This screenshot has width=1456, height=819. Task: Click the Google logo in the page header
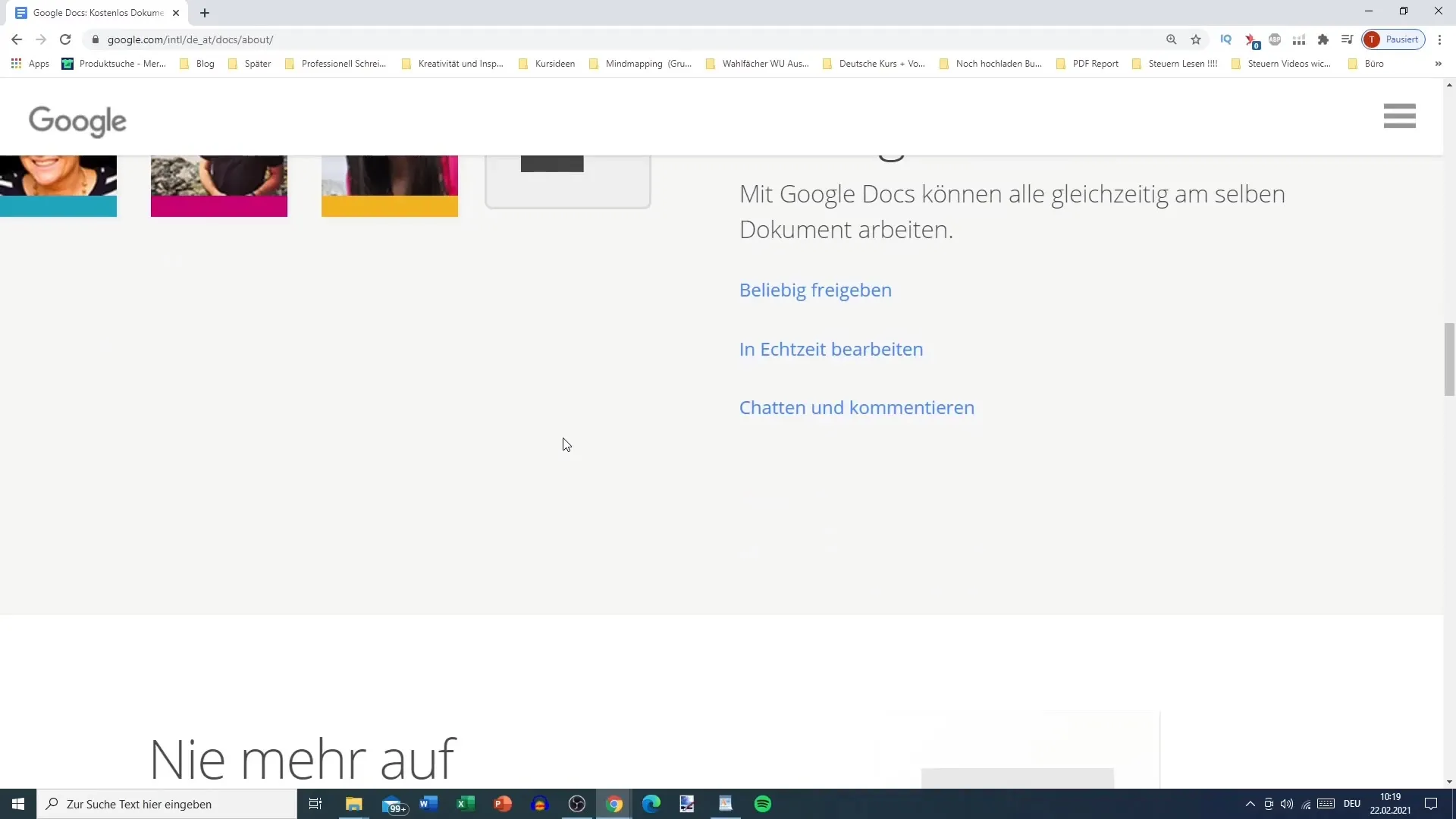pyautogui.click(x=77, y=121)
